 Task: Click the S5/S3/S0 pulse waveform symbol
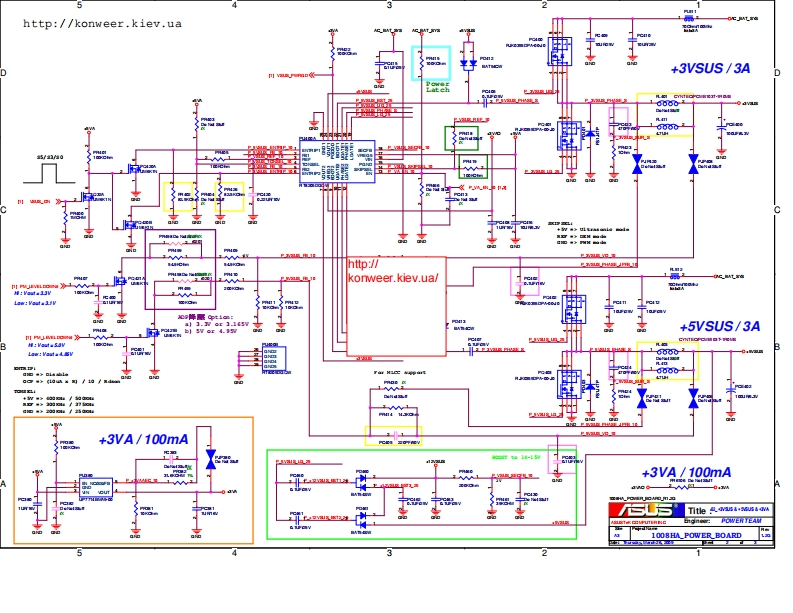pyautogui.click(x=50, y=171)
